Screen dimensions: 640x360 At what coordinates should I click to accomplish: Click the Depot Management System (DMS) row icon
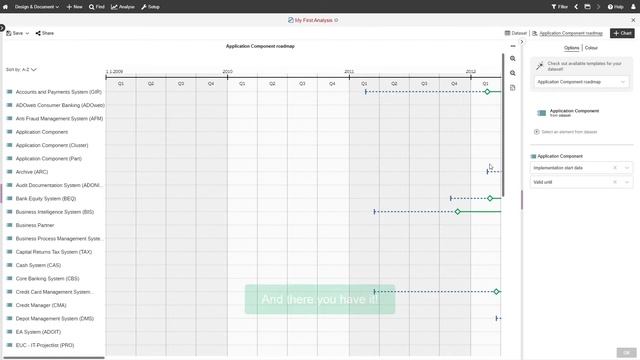click(x=9, y=318)
